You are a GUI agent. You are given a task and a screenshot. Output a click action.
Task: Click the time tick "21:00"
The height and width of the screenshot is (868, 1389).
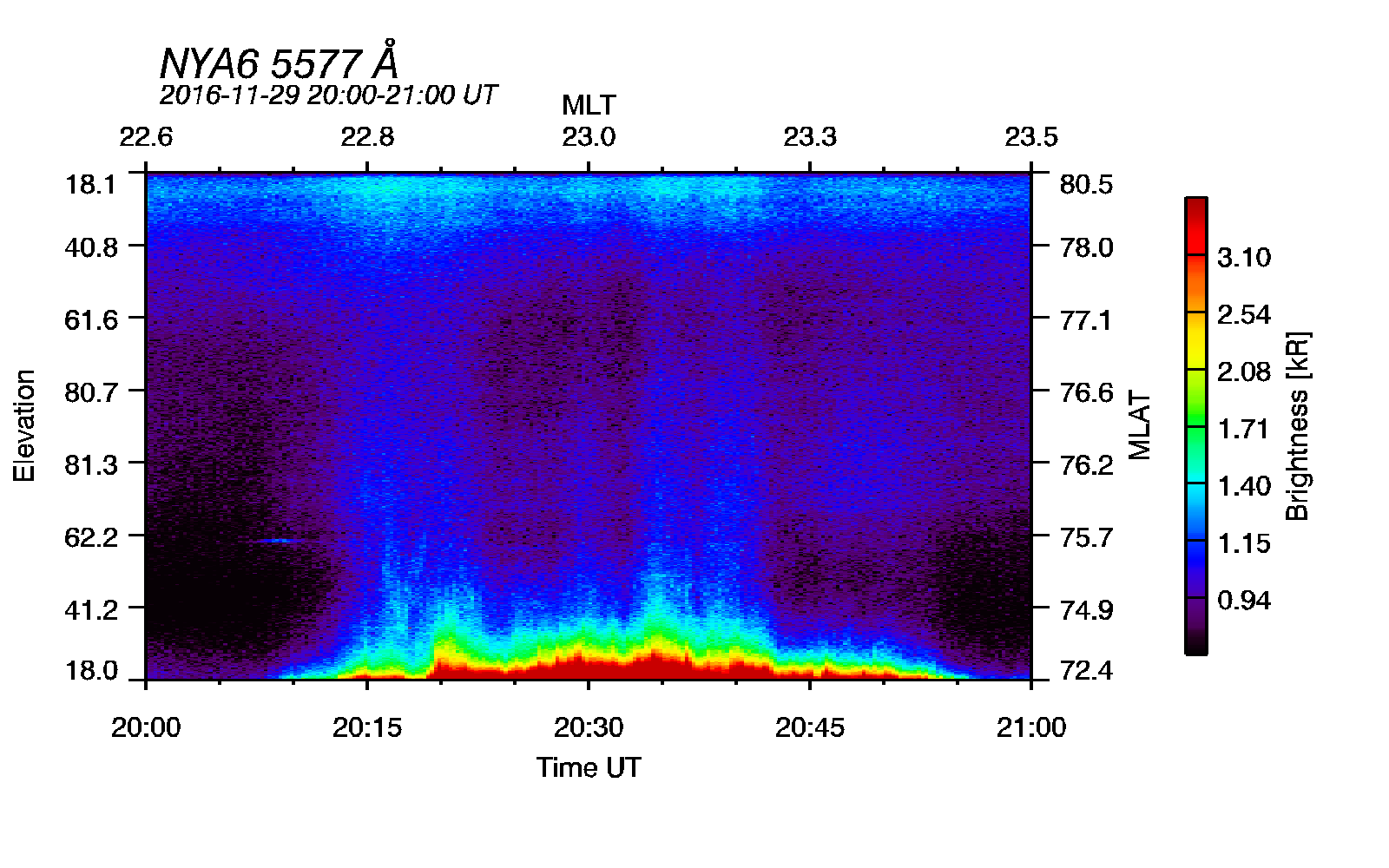pos(1031,727)
